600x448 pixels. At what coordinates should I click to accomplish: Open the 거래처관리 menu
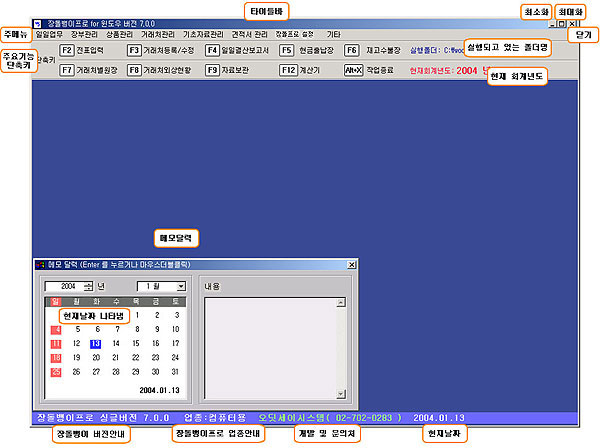point(158,34)
